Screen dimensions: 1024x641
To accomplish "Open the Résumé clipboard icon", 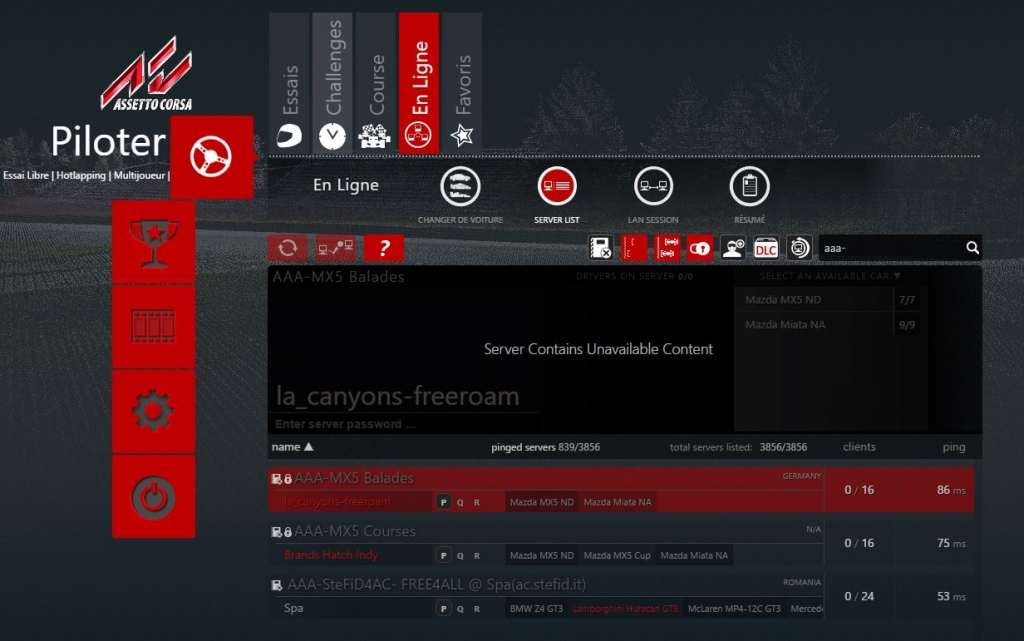I will coord(749,186).
